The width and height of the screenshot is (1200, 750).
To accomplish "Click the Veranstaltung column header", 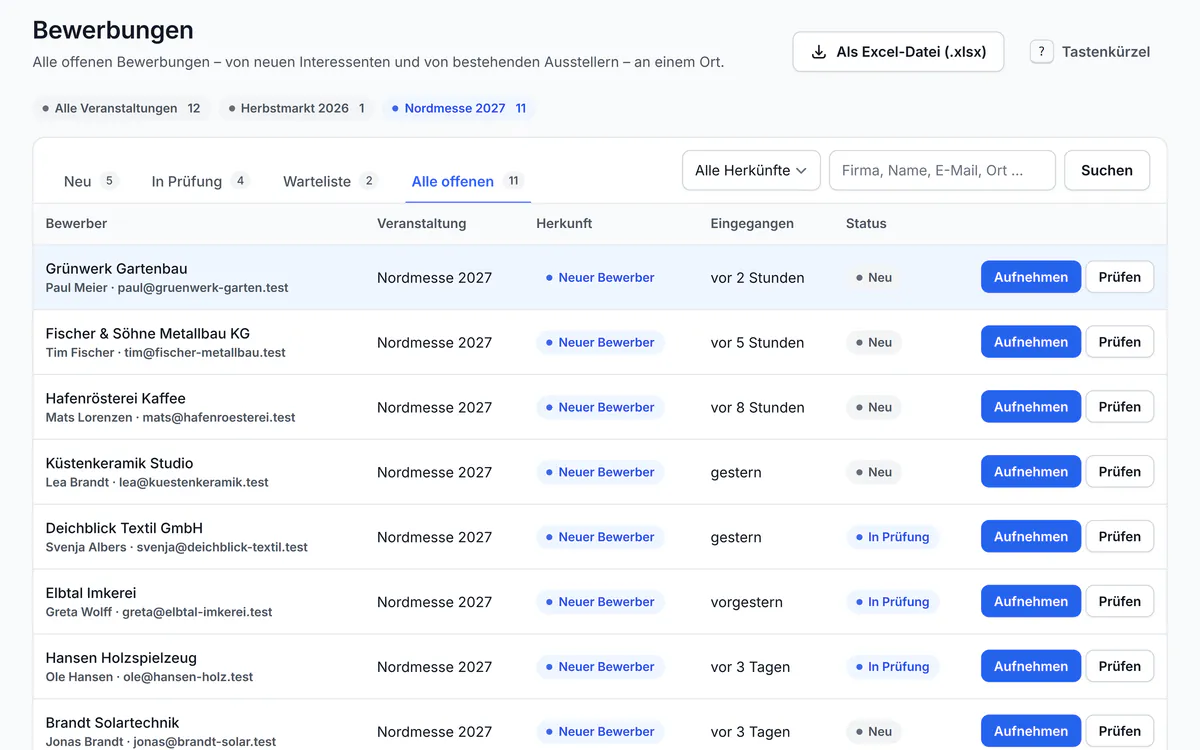I will click(421, 224).
